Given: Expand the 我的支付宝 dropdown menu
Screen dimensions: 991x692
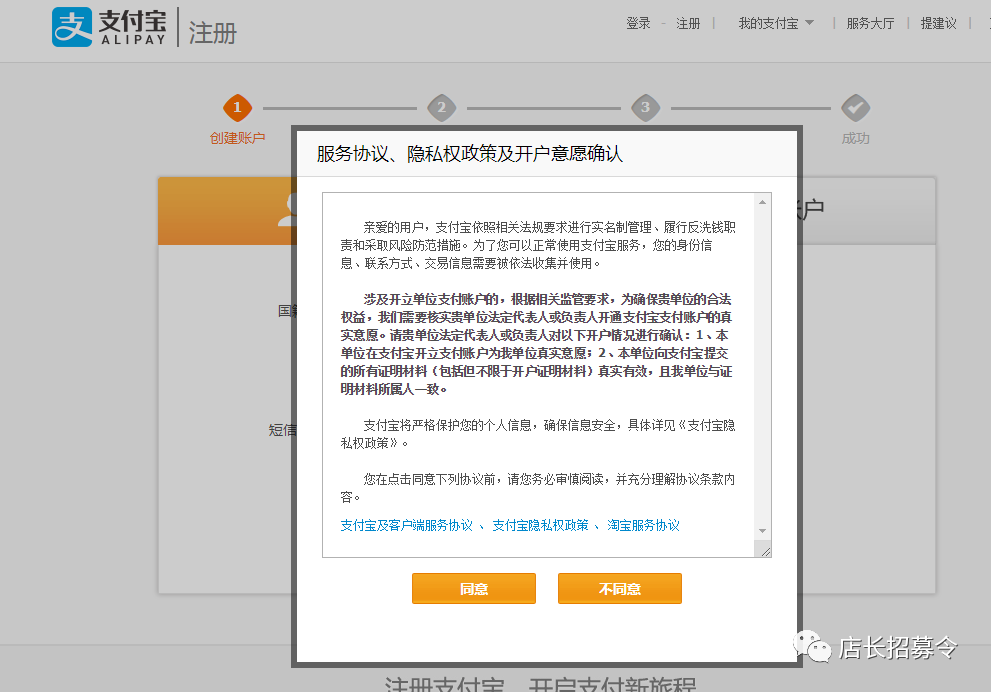Looking at the screenshot, I should [776, 23].
